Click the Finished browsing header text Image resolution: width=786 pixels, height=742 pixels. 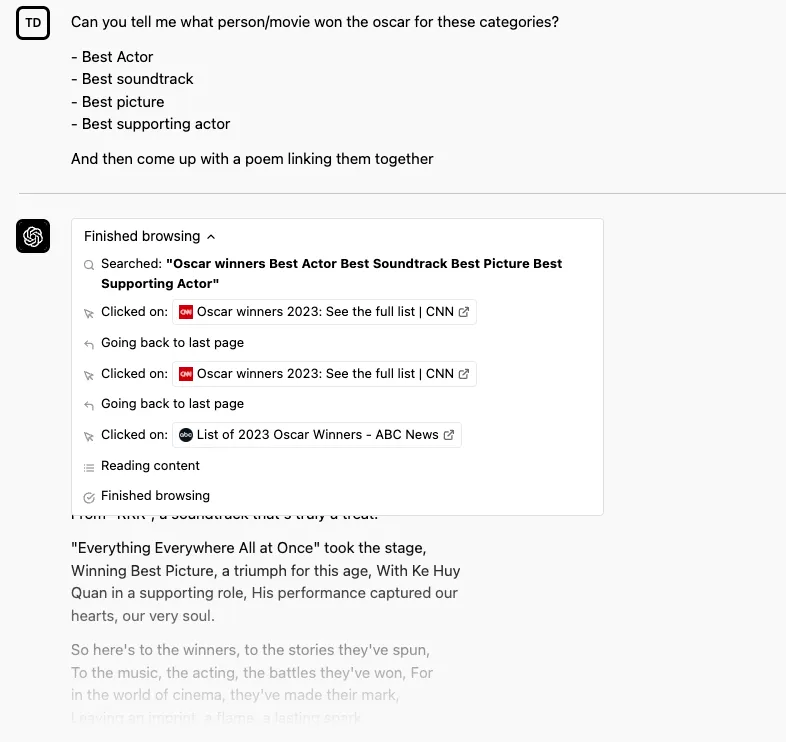click(x=142, y=236)
